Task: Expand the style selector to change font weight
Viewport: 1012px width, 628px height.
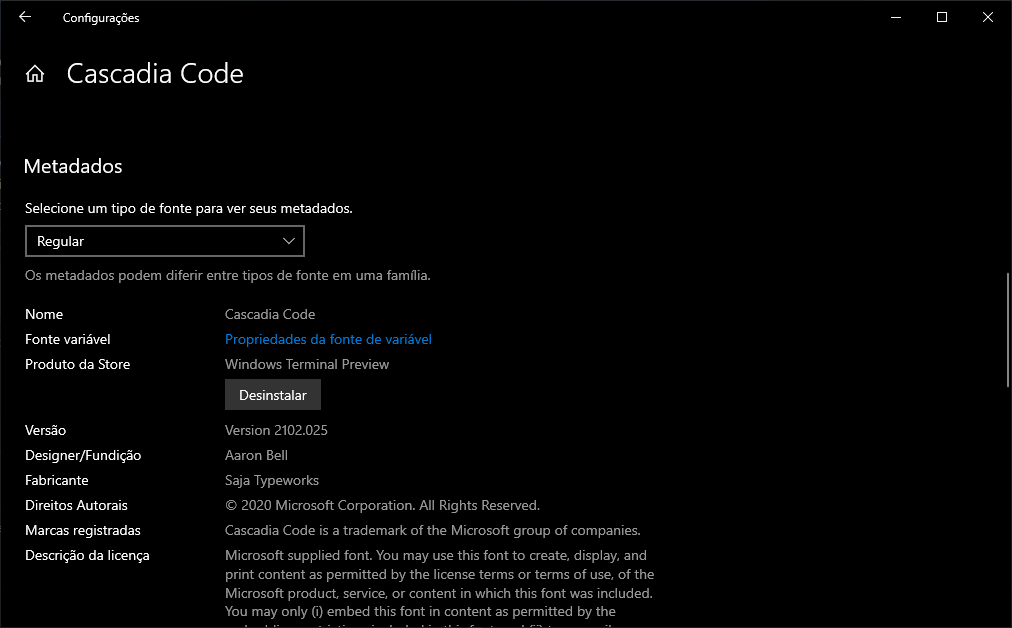Action: (x=165, y=241)
